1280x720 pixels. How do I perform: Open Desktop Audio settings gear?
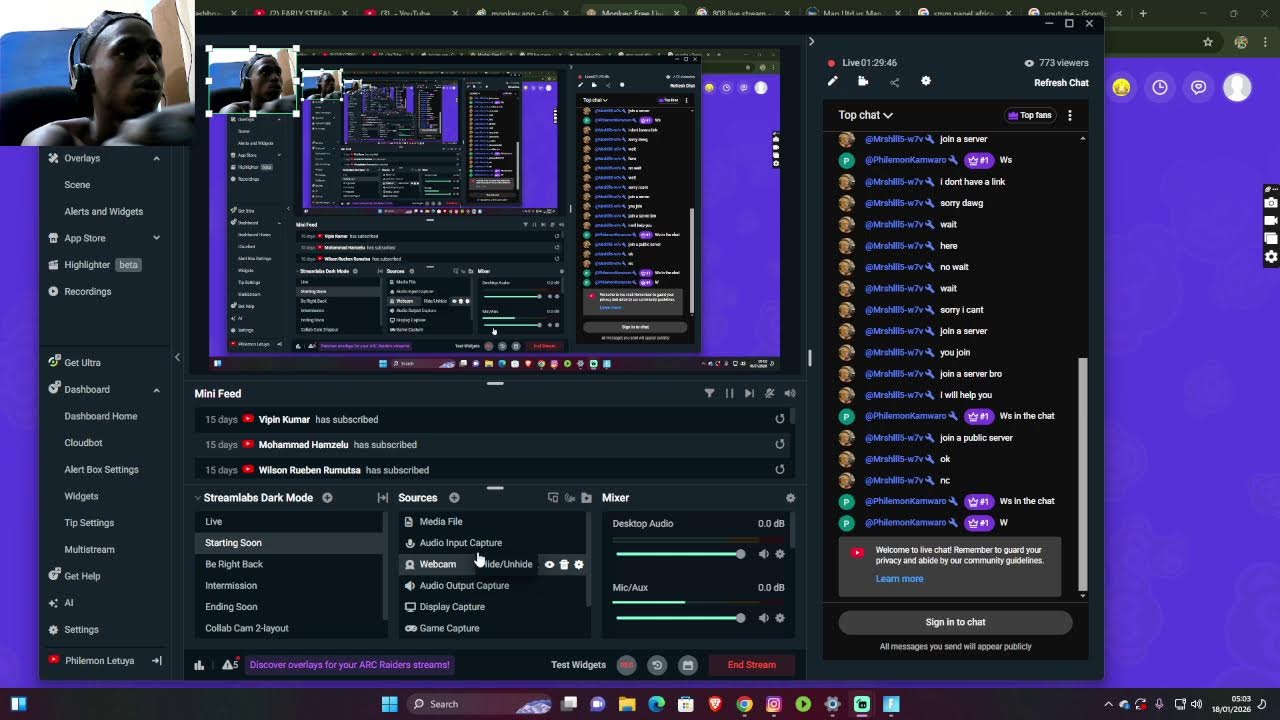[x=781, y=554]
